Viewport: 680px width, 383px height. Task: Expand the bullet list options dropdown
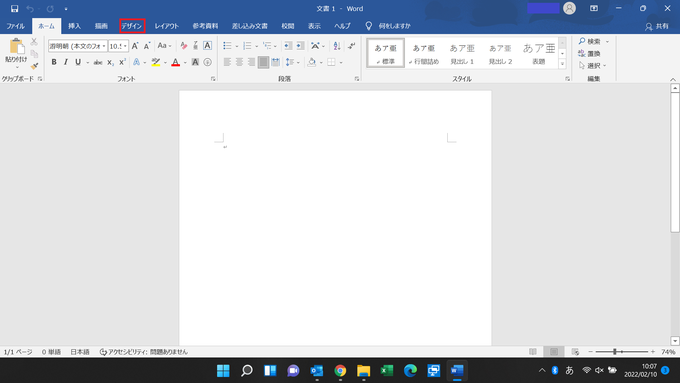[237, 46]
